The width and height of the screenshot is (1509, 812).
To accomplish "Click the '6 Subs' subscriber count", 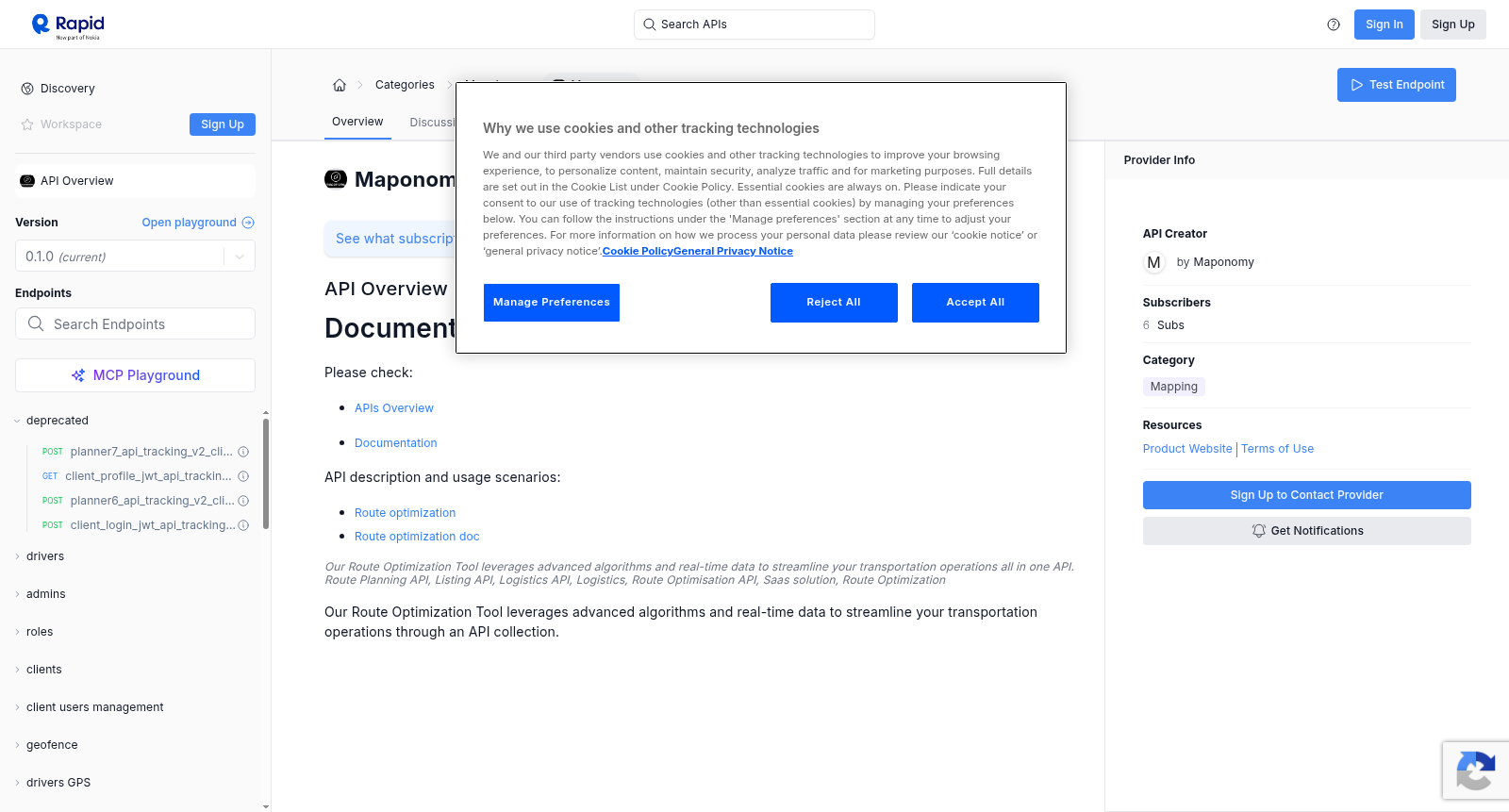I will click(1164, 325).
